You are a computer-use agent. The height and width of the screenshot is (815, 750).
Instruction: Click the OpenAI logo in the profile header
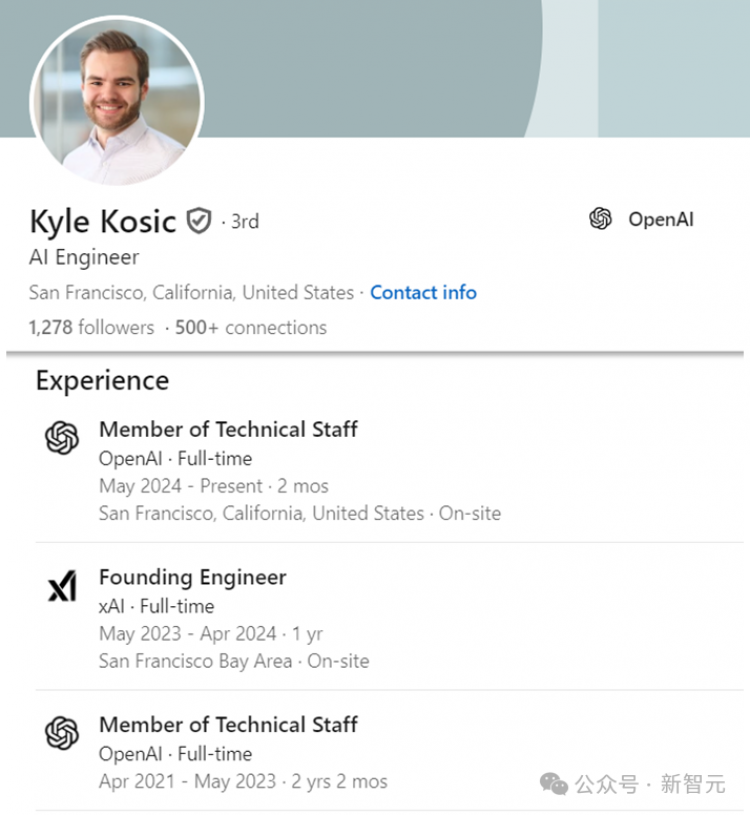[x=600, y=219]
